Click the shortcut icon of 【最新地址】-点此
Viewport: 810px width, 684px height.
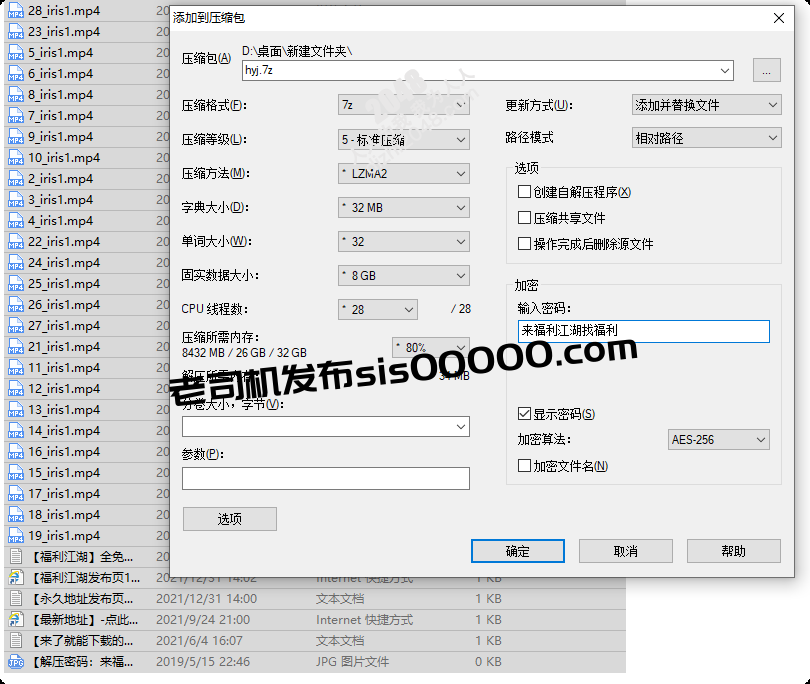coord(14,619)
